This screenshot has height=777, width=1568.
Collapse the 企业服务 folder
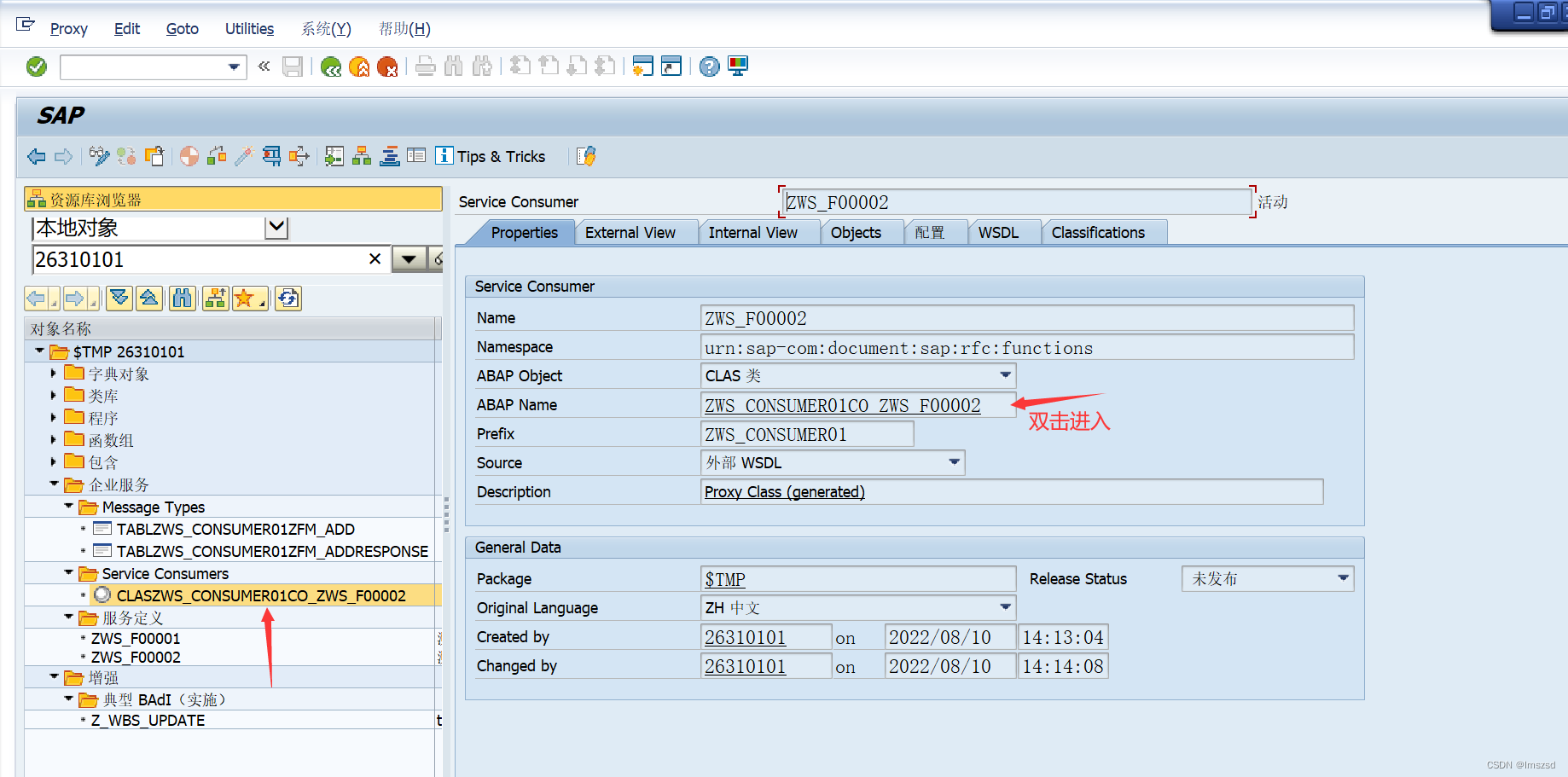coord(54,484)
